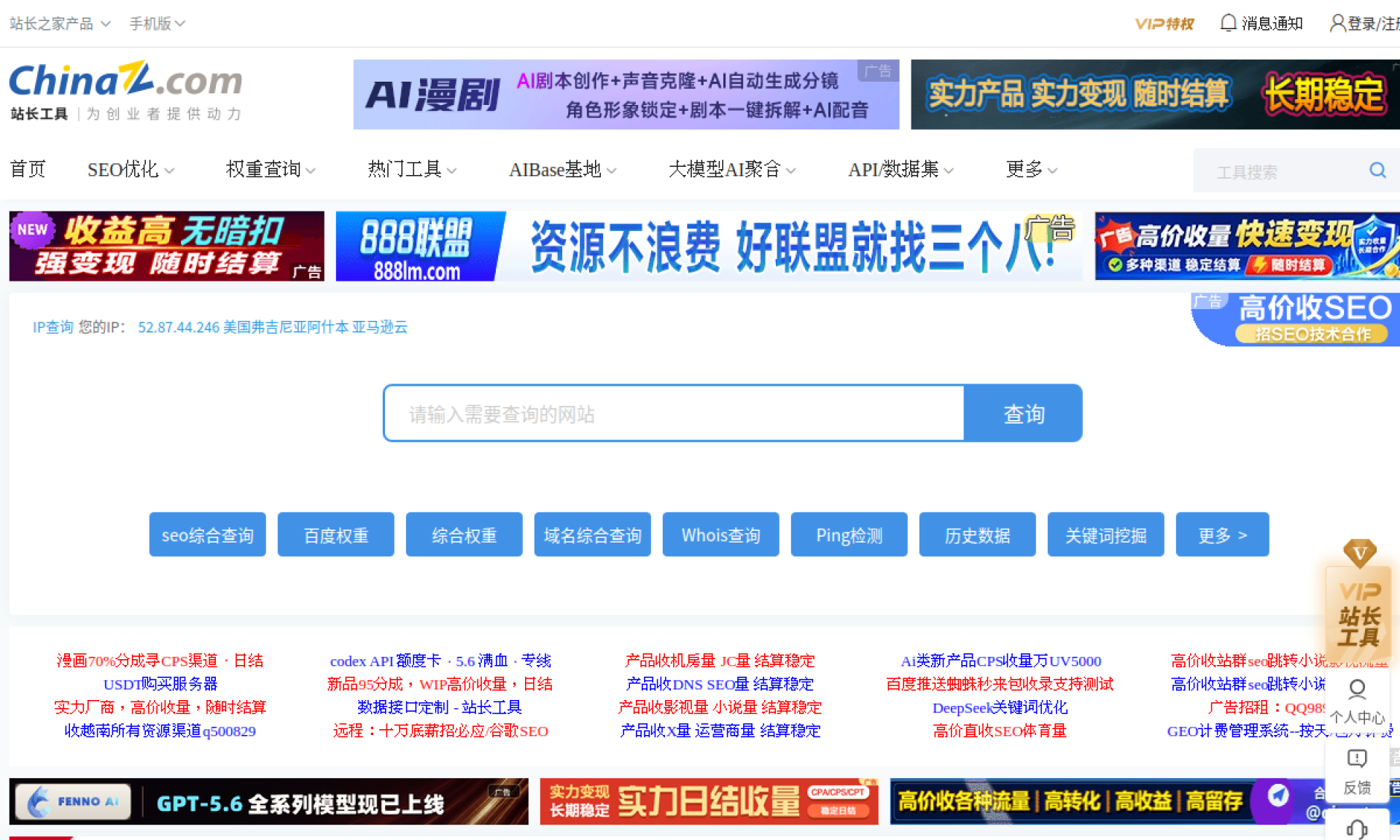Click link 收越南所有资源渠道q500829
Screen dimensions: 1400x840
160,731
